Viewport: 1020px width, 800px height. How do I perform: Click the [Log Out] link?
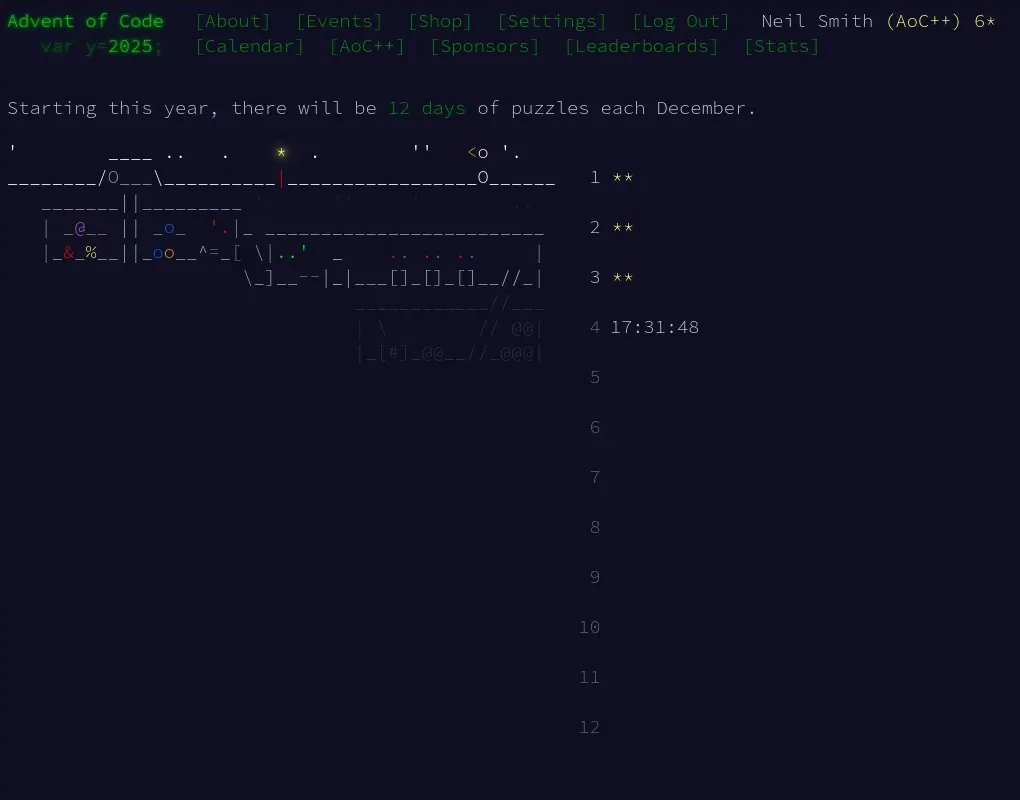[x=681, y=20]
